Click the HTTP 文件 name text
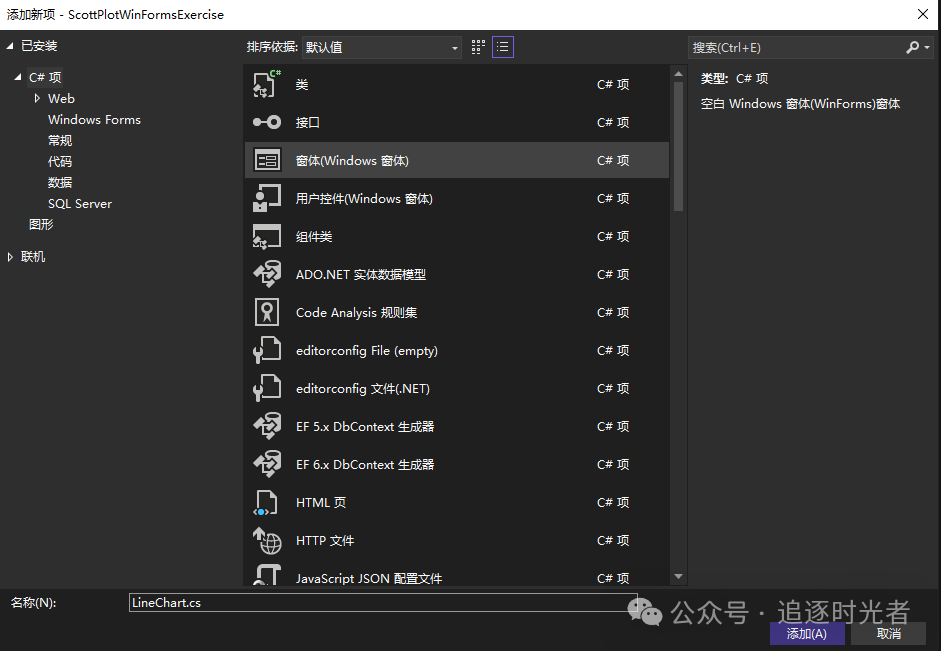Image resolution: width=941 pixels, height=651 pixels. click(325, 541)
